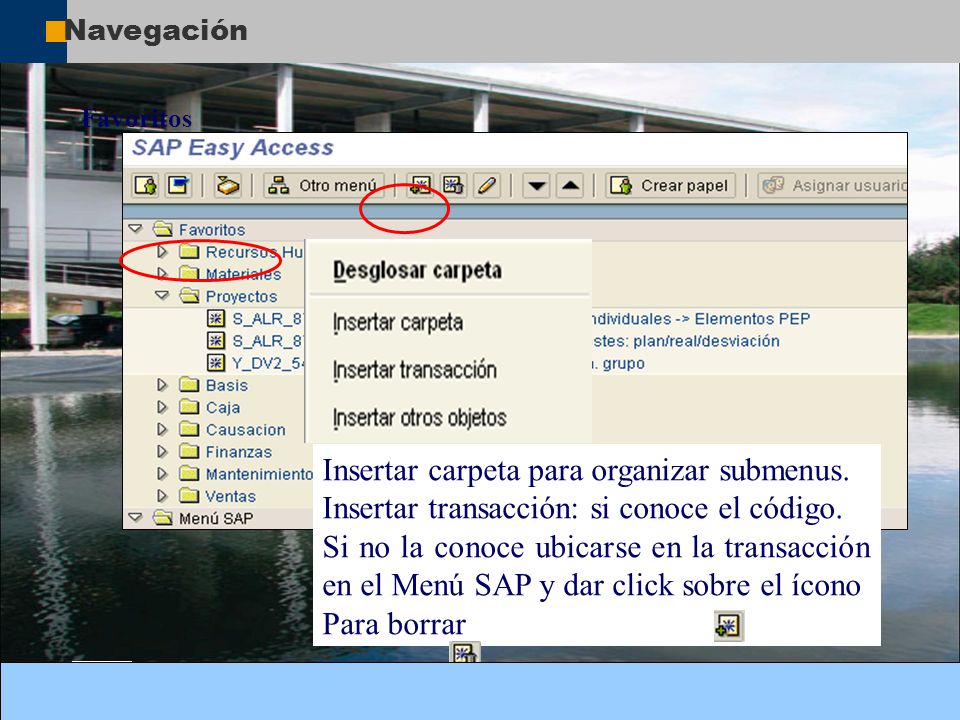Choose Desglosar carpeta in context menu
960x720 pixels.
[x=418, y=270]
